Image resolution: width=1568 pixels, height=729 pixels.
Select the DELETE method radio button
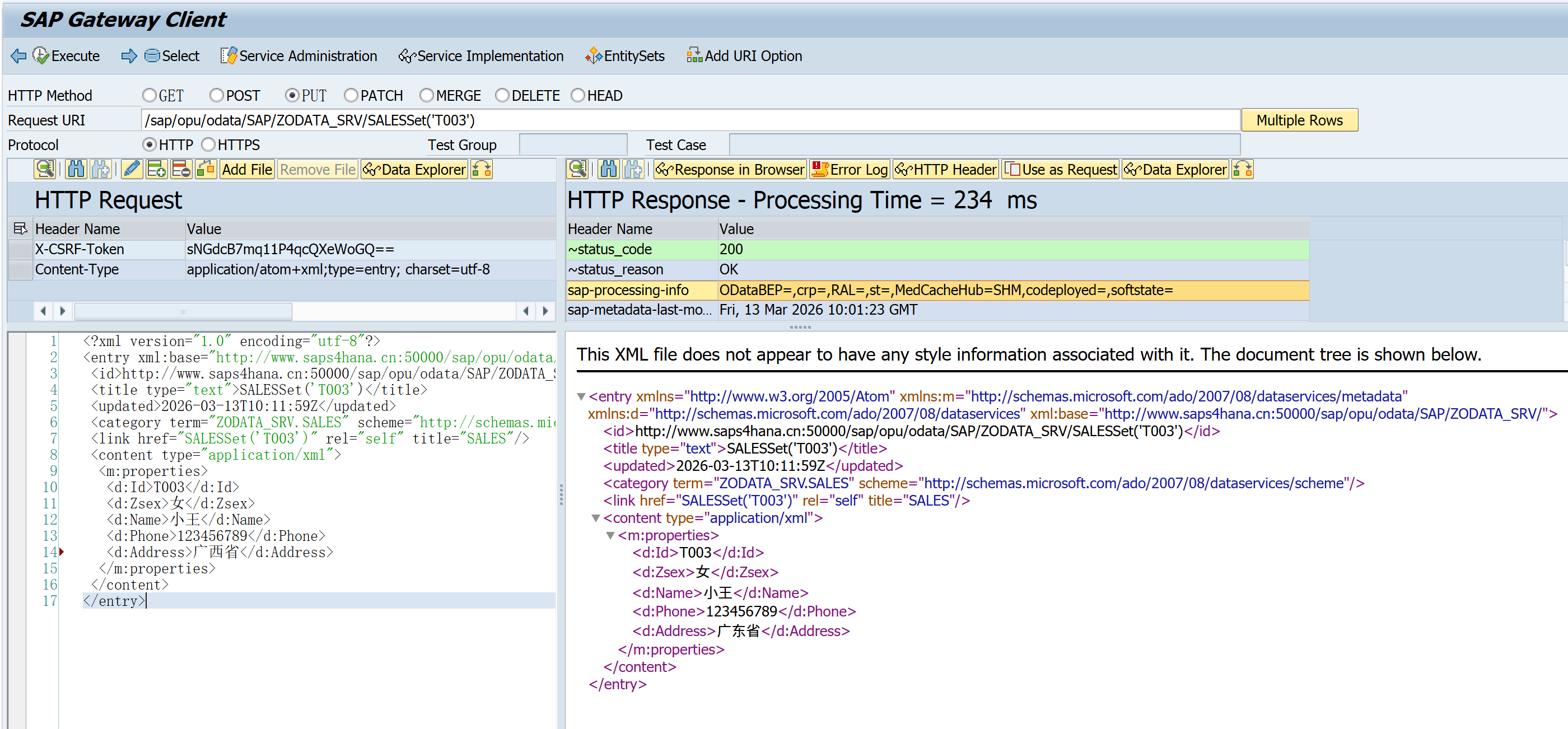click(502, 96)
